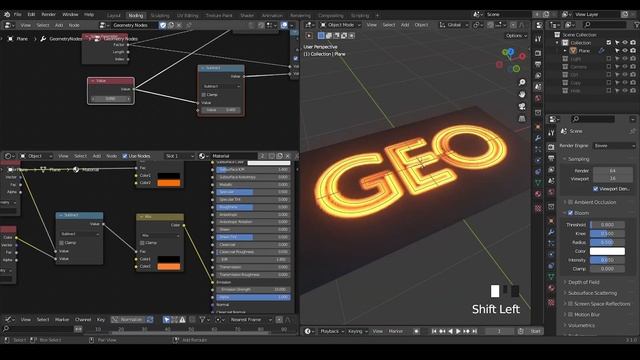This screenshot has height=360, width=640.
Task: Select the box select mode icon in viewport
Action: pos(321,36)
